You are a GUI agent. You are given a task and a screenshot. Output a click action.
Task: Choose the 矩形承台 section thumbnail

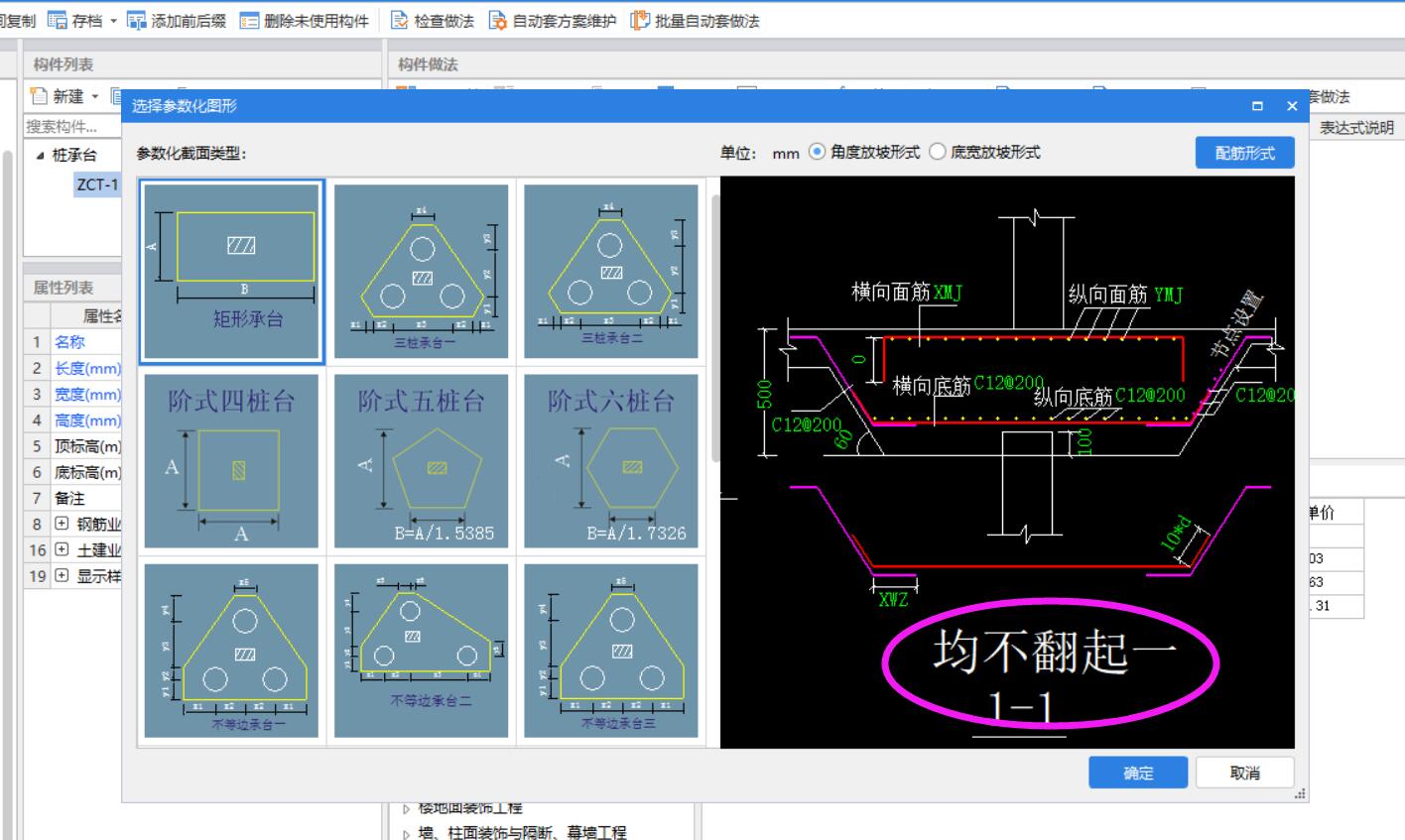pyautogui.click(x=231, y=272)
